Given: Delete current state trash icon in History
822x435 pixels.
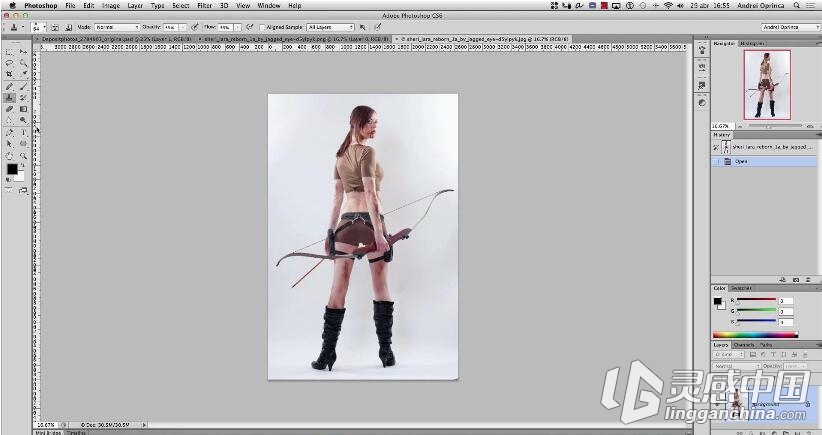Looking at the screenshot, I should (808, 280).
